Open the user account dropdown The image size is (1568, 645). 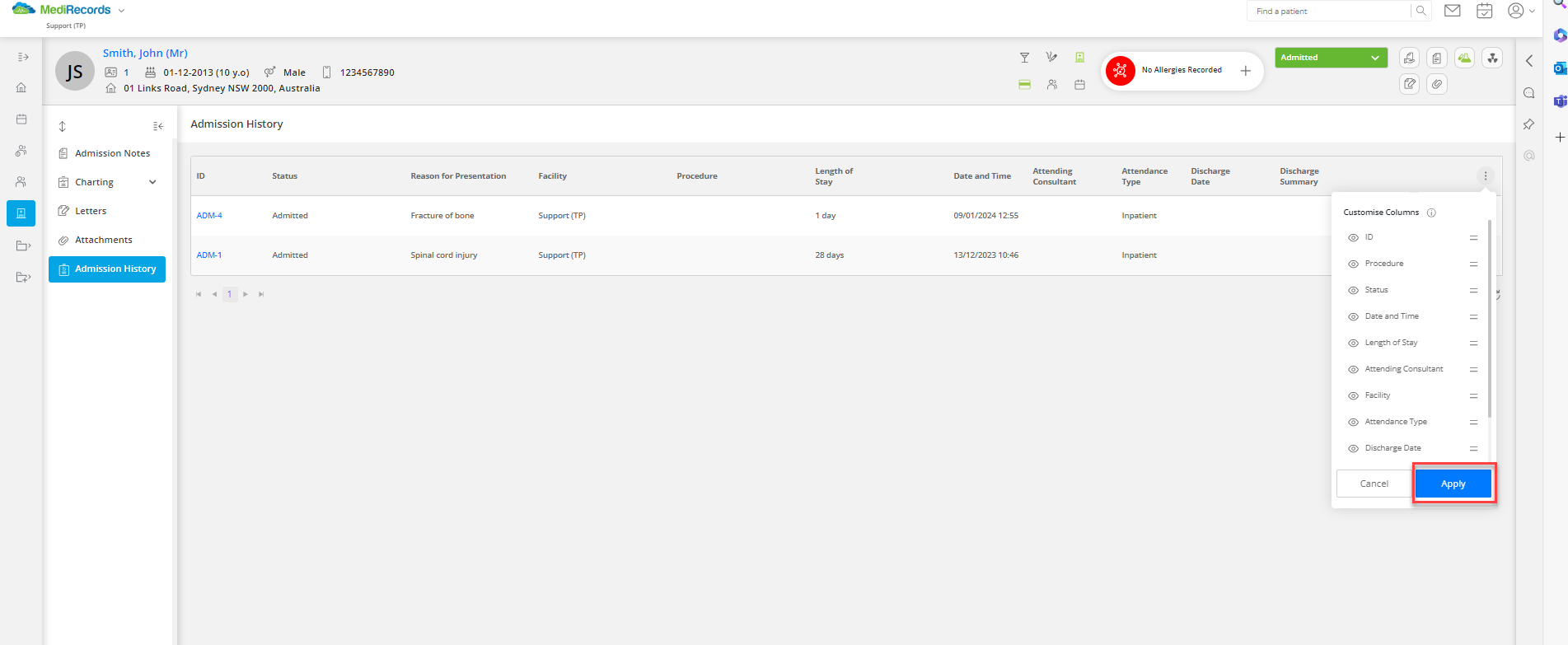click(x=1521, y=11)
